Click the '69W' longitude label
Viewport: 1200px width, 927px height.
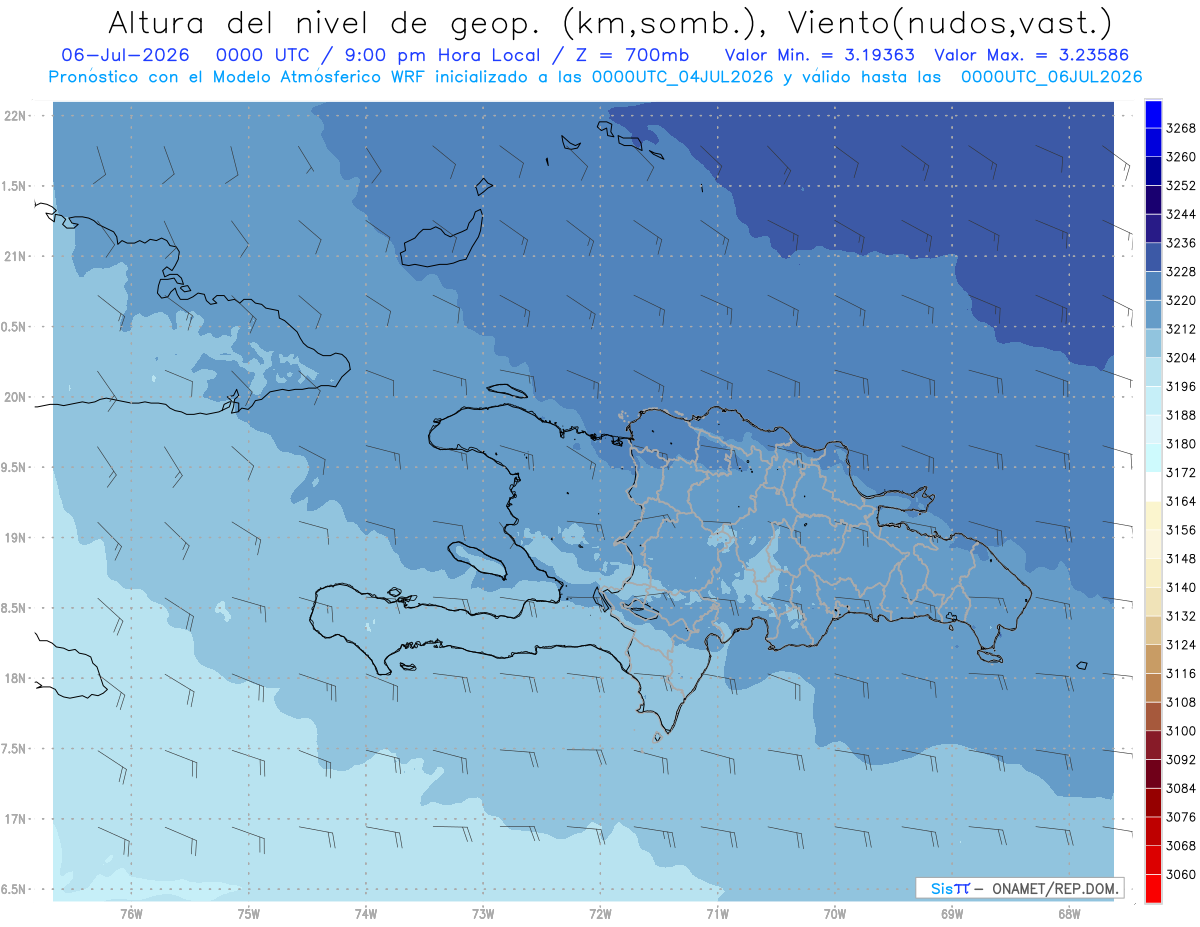tap(952, 913)
